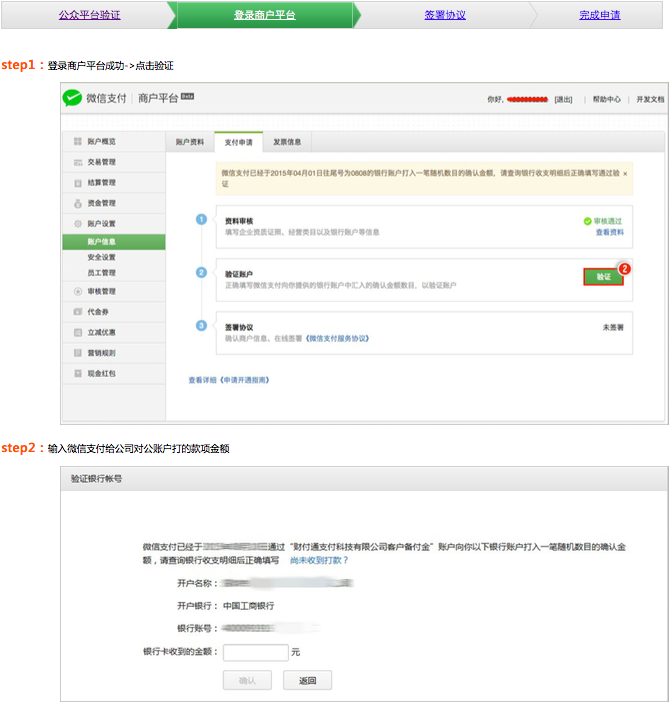
Task: Go to the 签署协议 step
Action: [x=445, y=15]
